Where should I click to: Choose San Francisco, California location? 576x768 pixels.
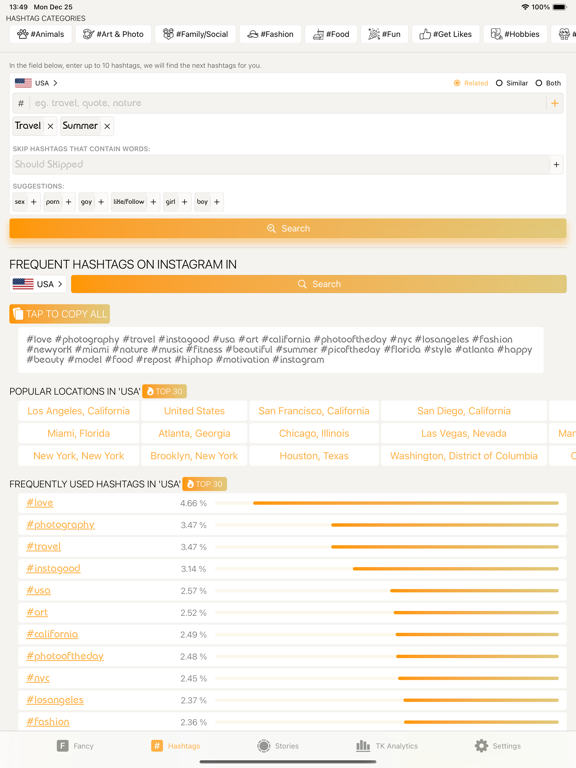pyautogui.click(x=314, y=411)
